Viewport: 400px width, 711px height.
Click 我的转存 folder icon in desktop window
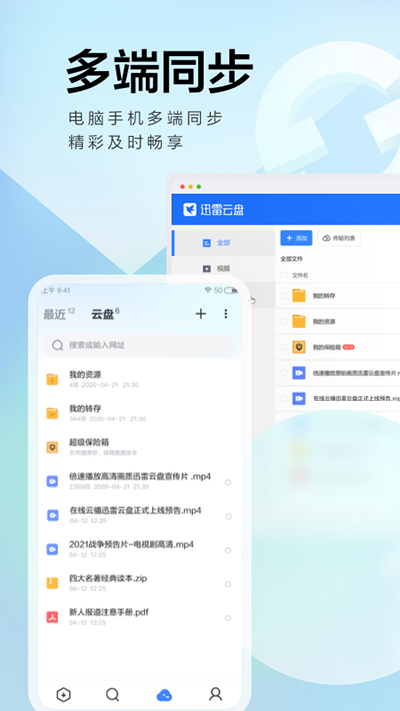coord(299,296)
